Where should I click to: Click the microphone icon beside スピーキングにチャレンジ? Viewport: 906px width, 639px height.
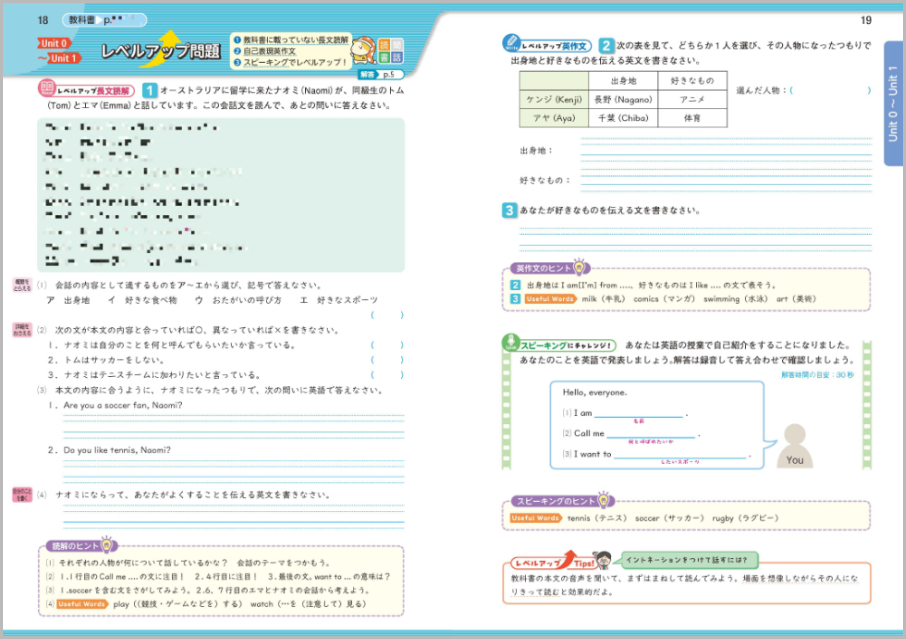[x=511, y=343]
